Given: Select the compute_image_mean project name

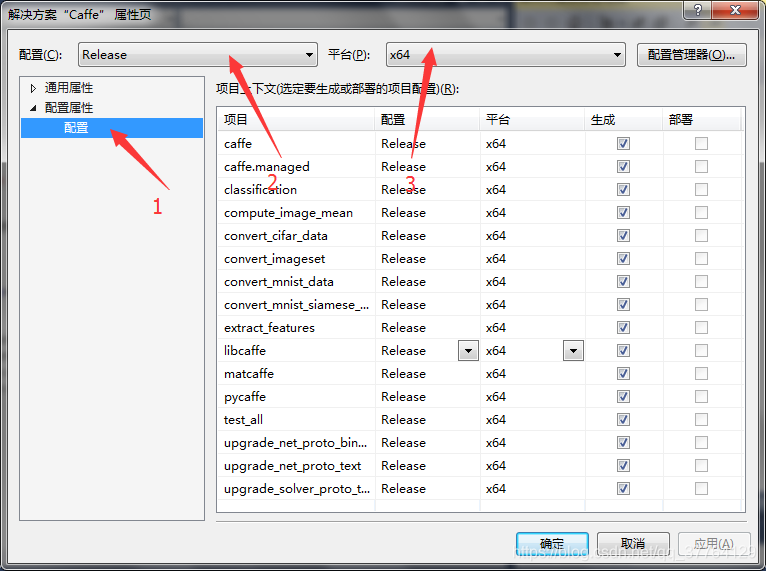Looking at the screenshot, I should 288,213.
